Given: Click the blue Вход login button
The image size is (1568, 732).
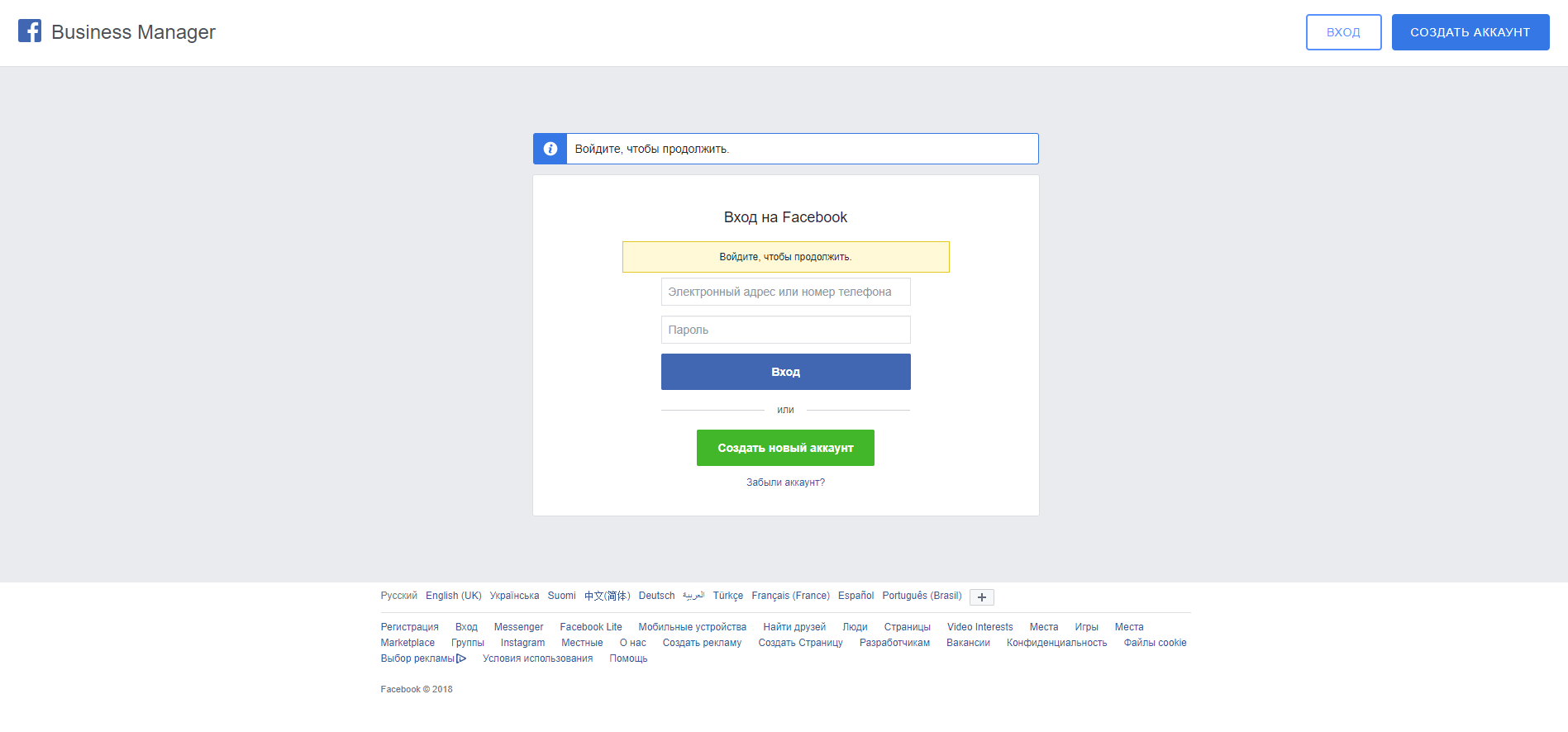Looking at the screenshot, I should tap(785, 372).
